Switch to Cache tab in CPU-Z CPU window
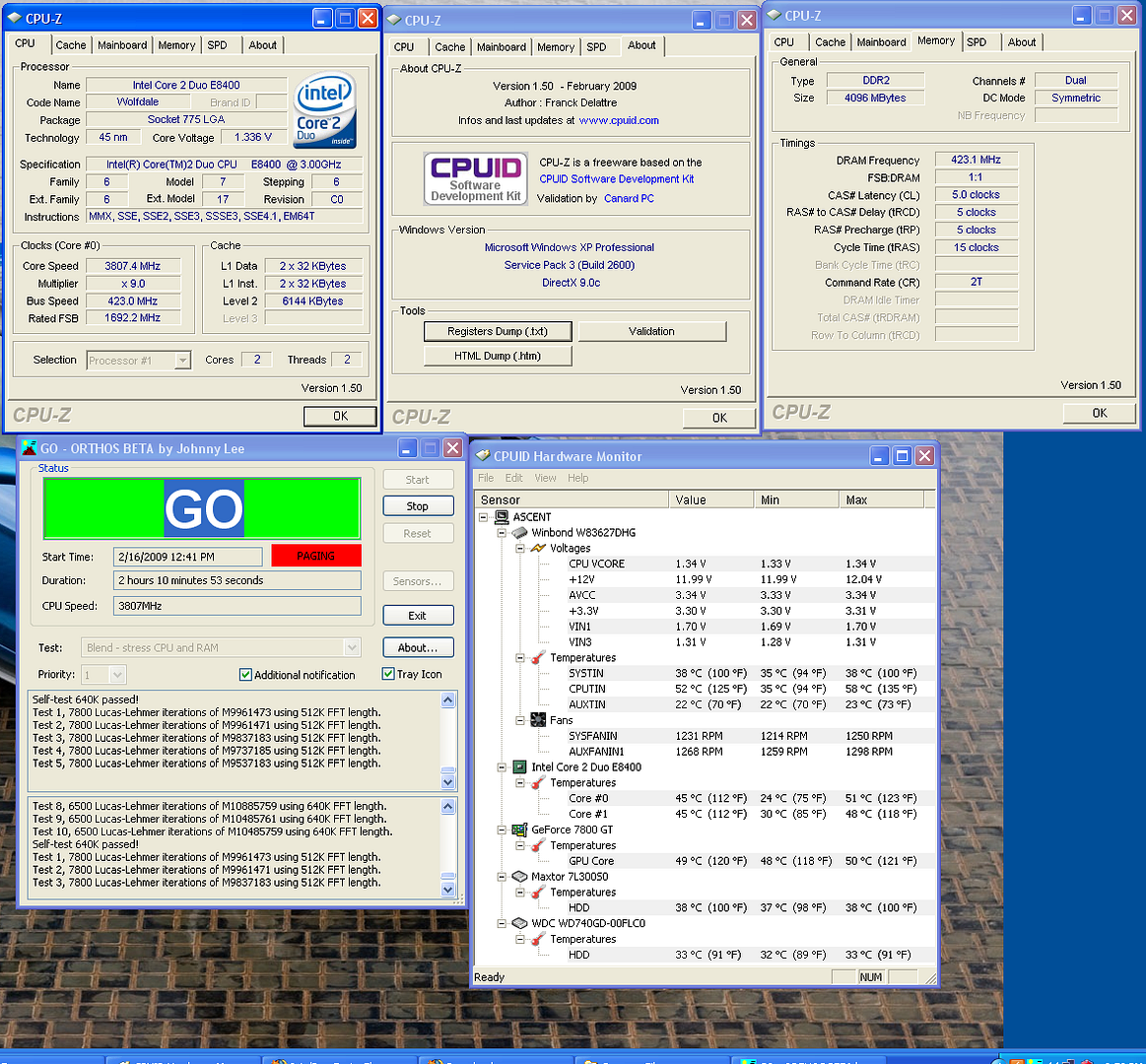1146x1064 pixels. [x=71, y=45]
